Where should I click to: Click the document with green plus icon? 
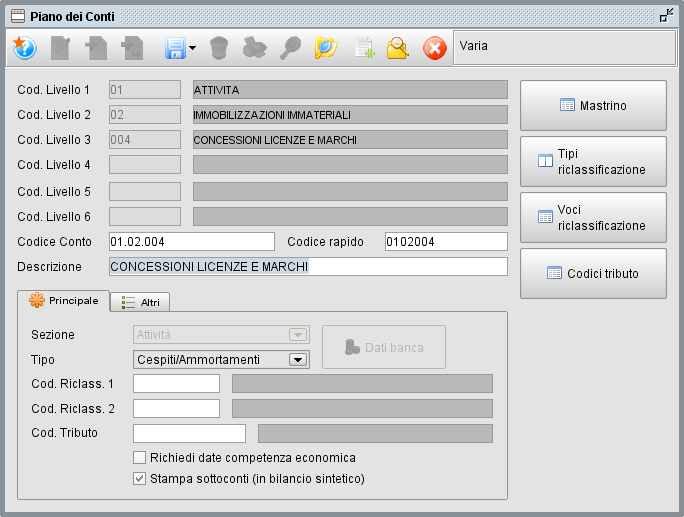click(364, 48)
